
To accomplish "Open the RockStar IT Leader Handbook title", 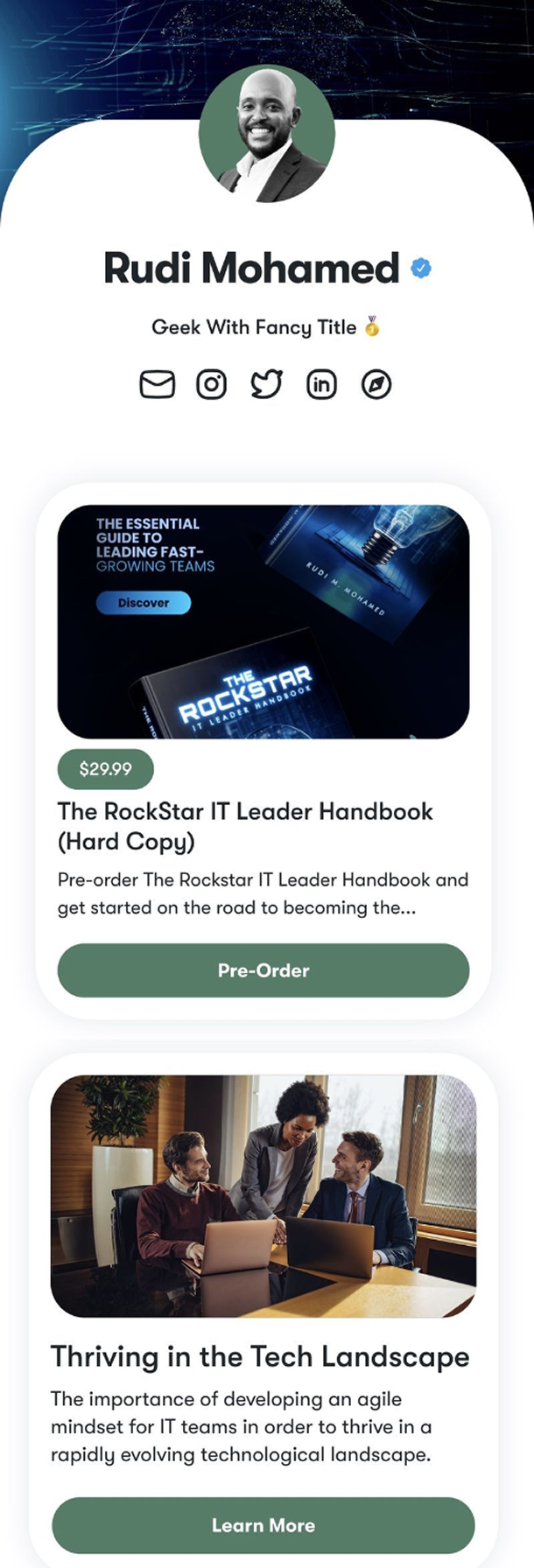I will 245,826.
